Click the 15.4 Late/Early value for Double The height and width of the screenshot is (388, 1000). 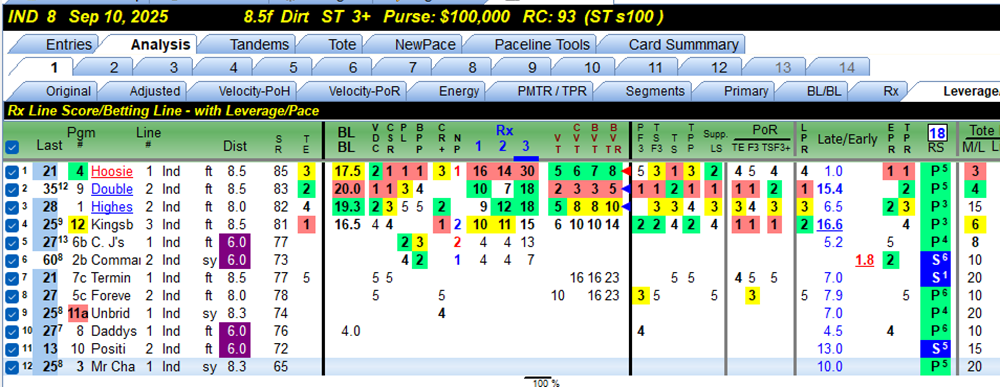click(x=830, y=190)
